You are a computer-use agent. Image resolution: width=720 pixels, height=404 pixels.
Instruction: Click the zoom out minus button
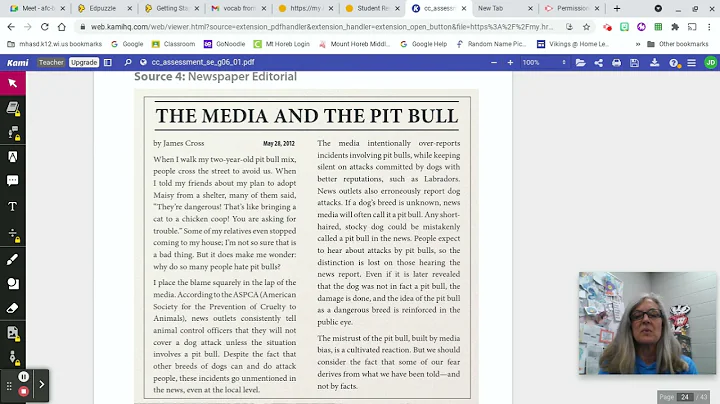point(494,62)
